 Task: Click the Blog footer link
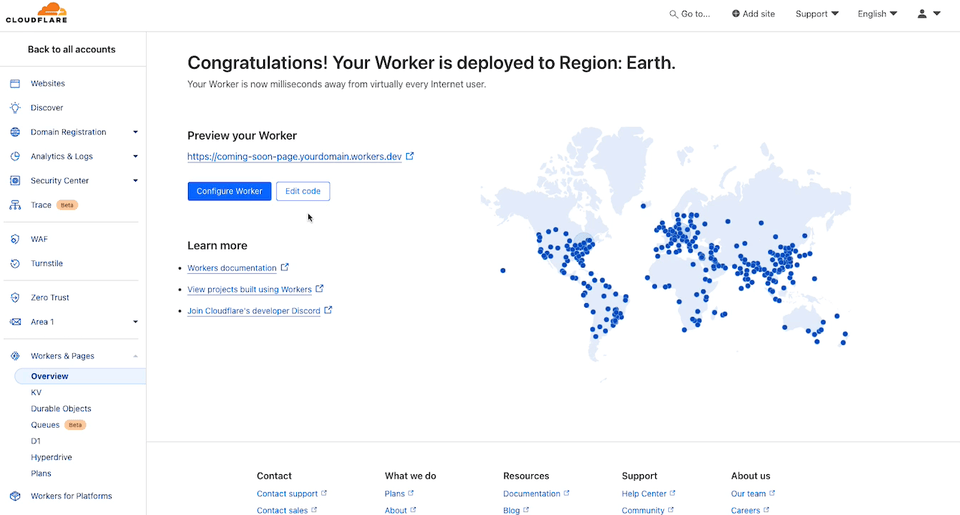(511, 510)
